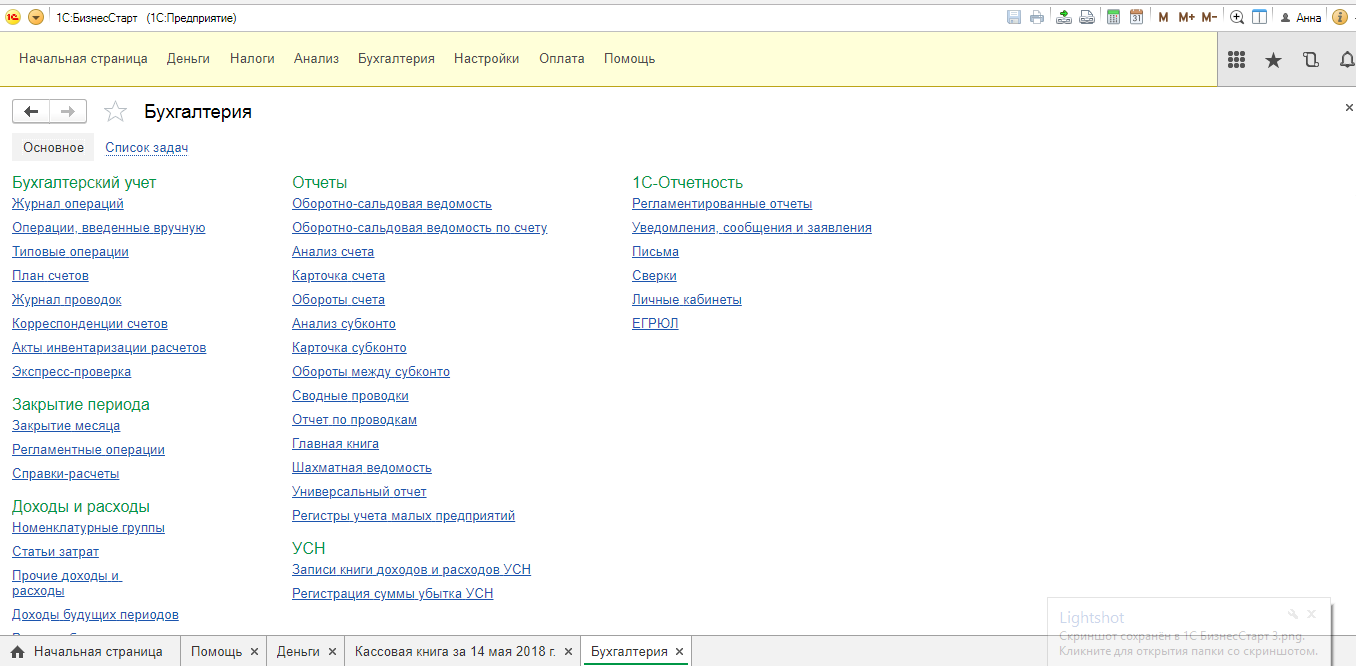Open Журнал операций link
1356x666 pixels.
click(68, 203)
